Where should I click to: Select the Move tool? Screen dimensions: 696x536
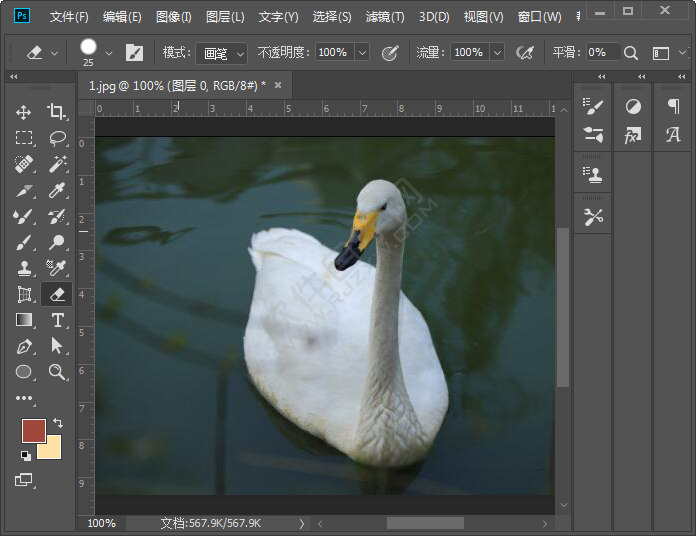click(x=24, y=112)
